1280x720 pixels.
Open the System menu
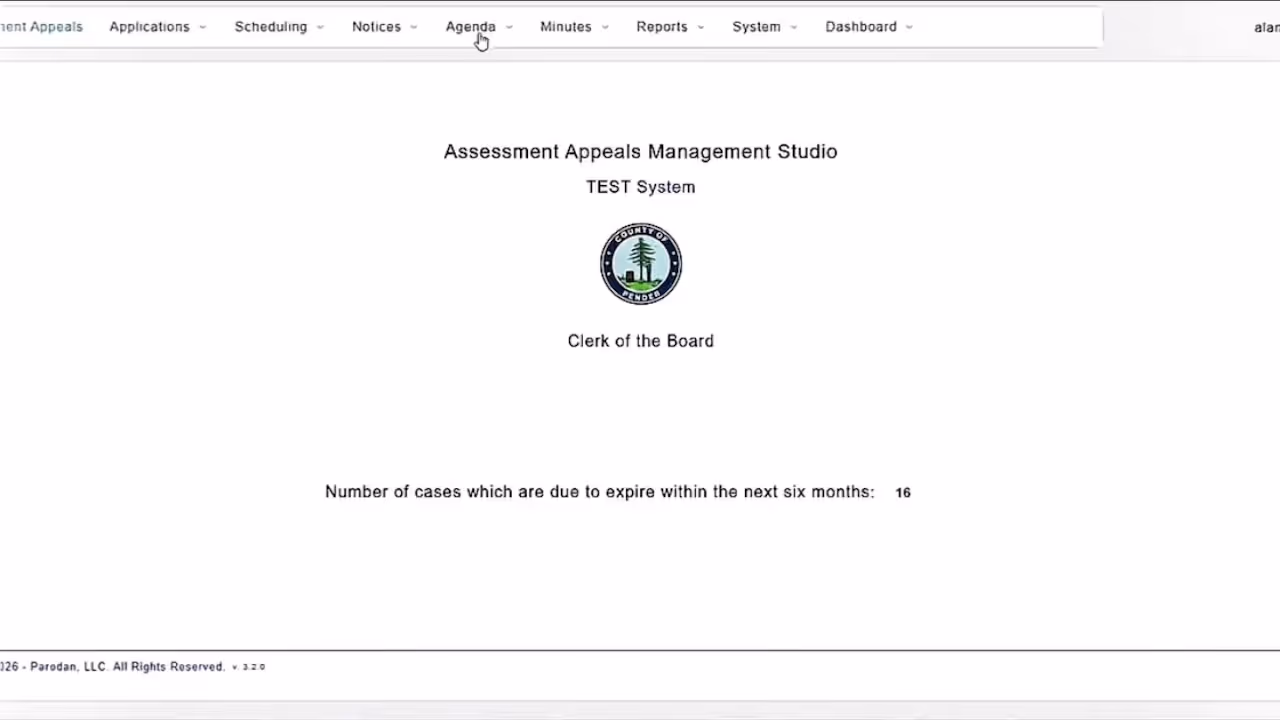[756, 27]
